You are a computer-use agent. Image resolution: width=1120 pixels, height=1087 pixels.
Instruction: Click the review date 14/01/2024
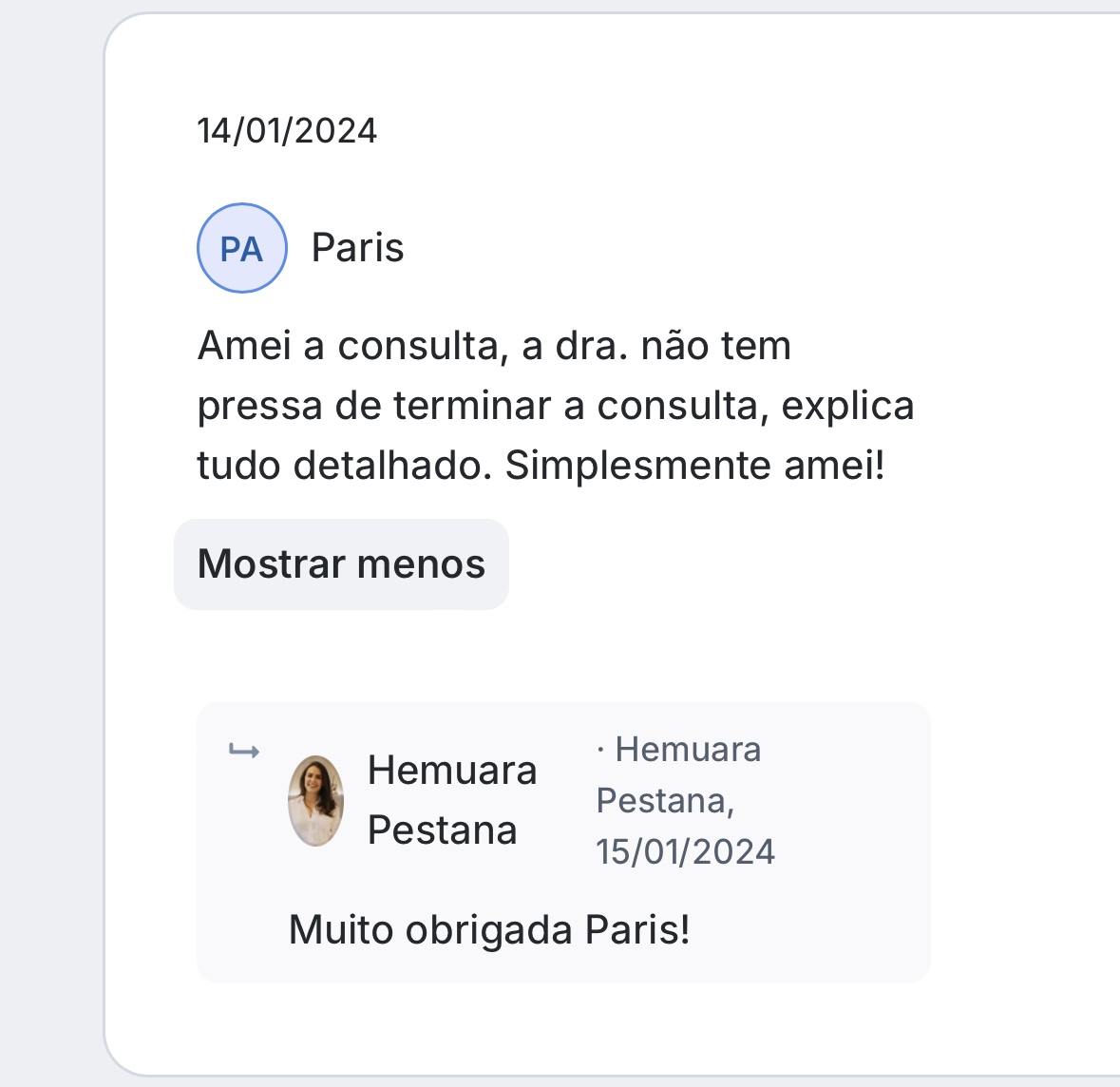pyautogui.click(x=287, y=130)
